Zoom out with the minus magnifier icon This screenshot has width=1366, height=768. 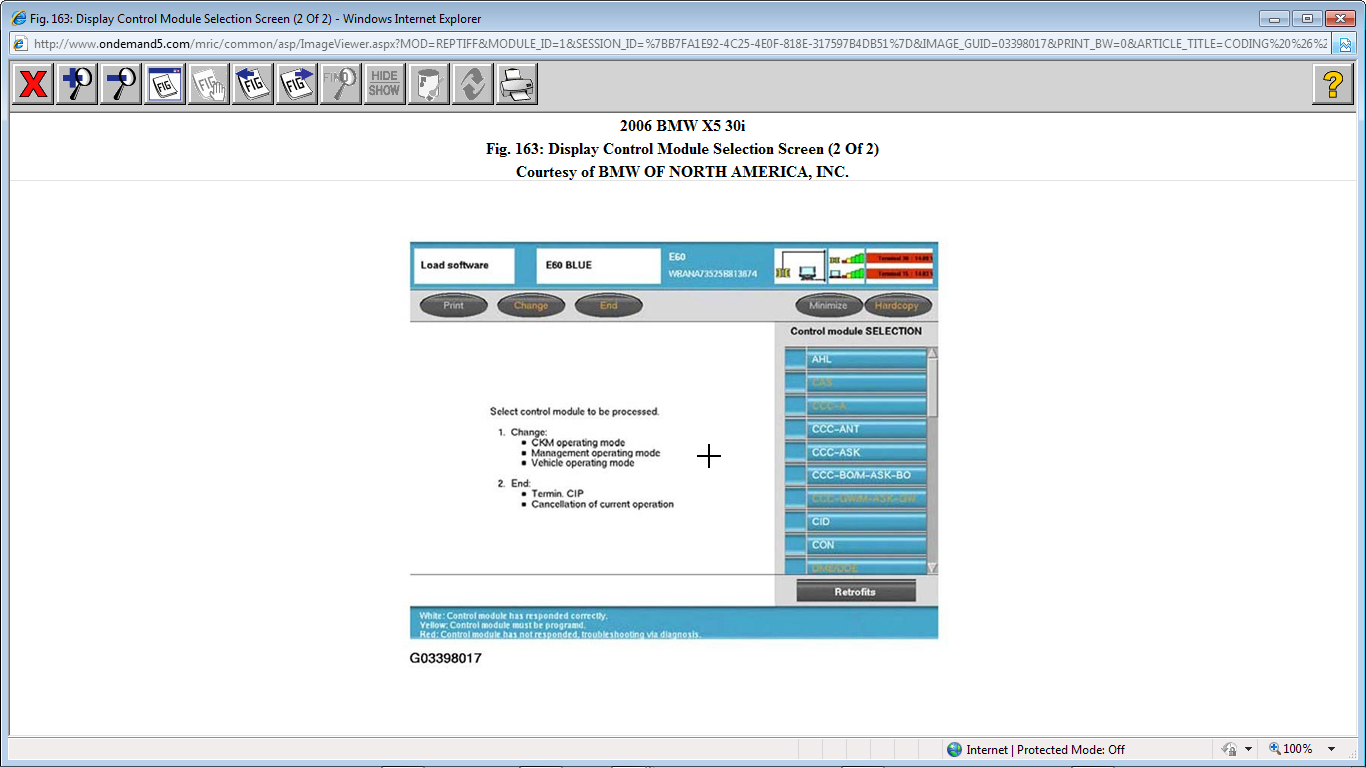tap(121, 84)
